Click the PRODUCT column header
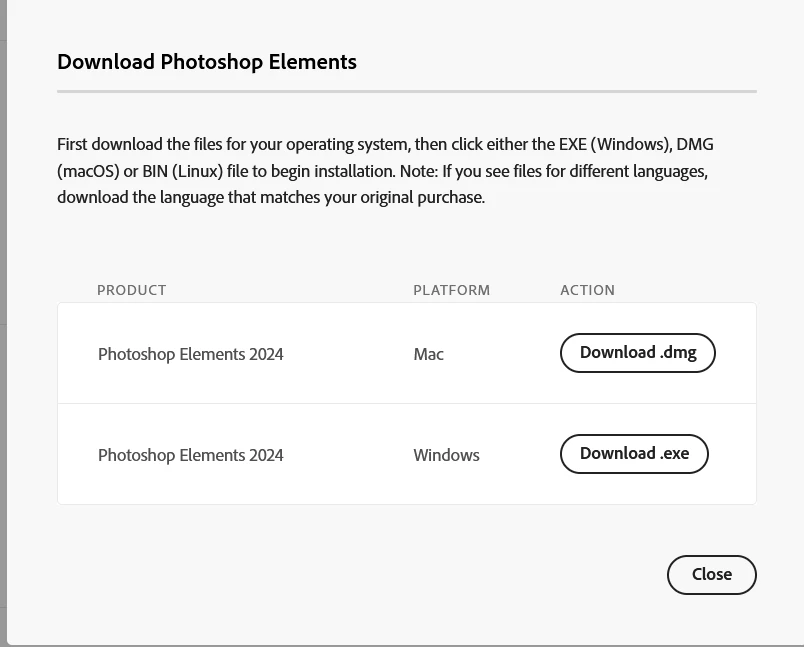The image size is (804, 647). point(131,290)
